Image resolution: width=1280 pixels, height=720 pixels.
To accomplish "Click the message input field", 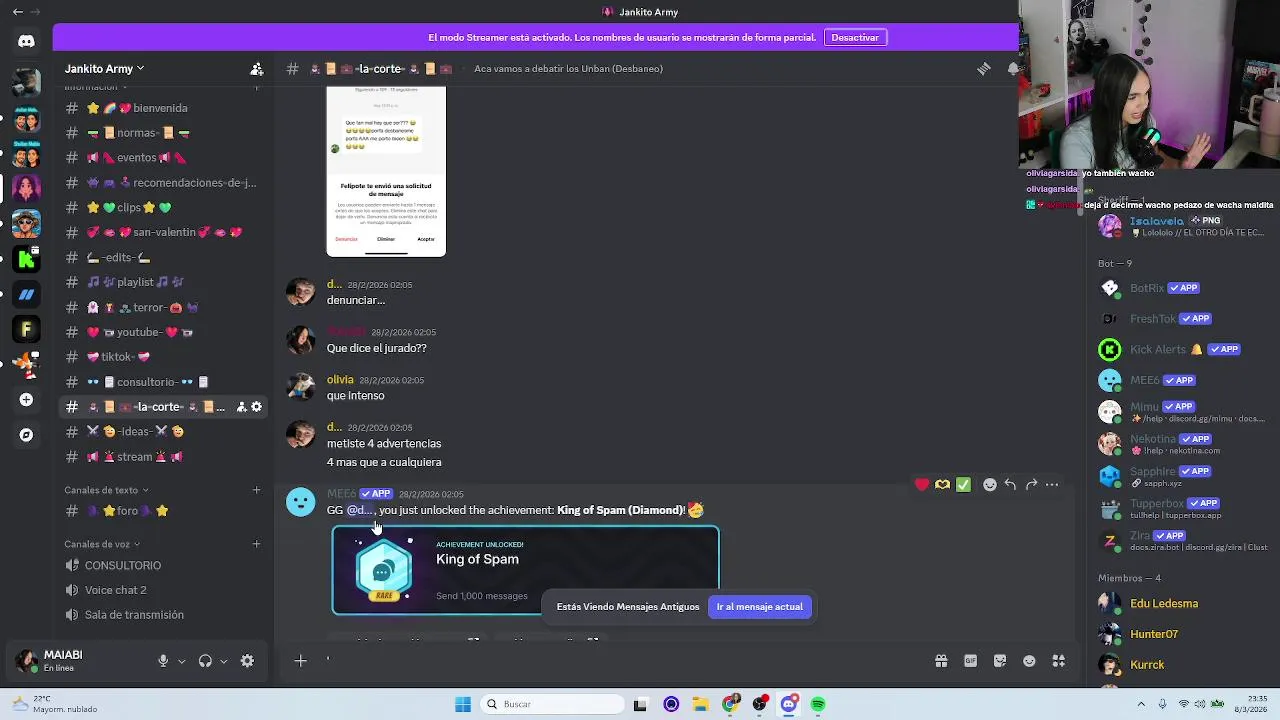I will point(620,661).
